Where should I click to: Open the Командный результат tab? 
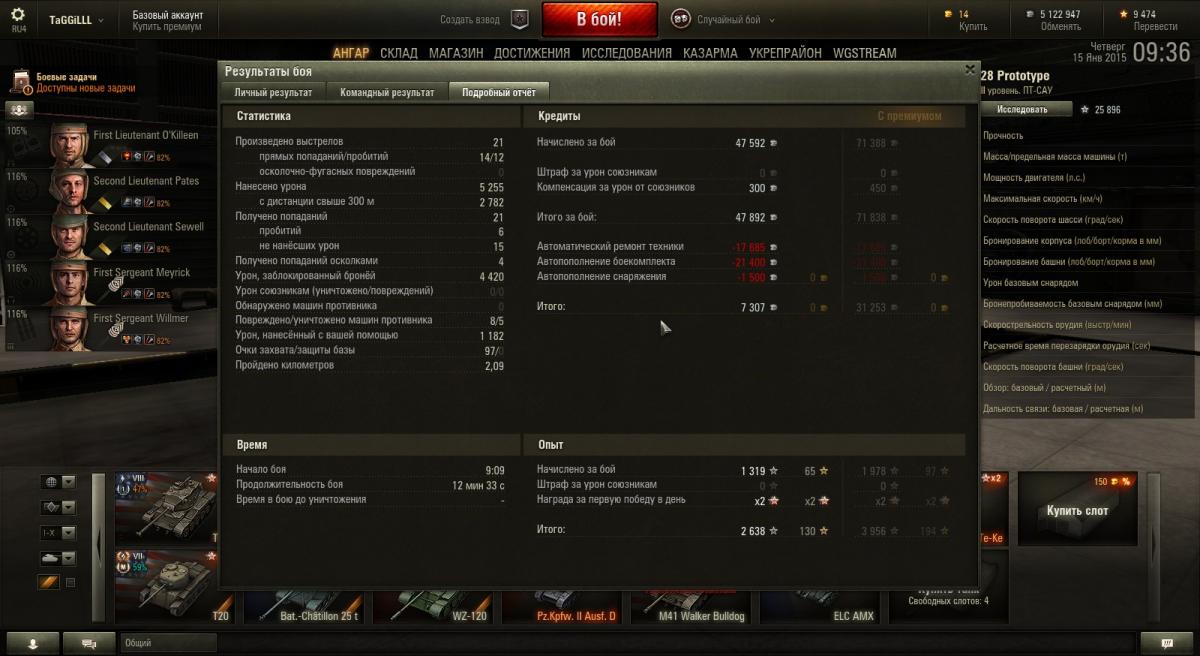[387, 93]
